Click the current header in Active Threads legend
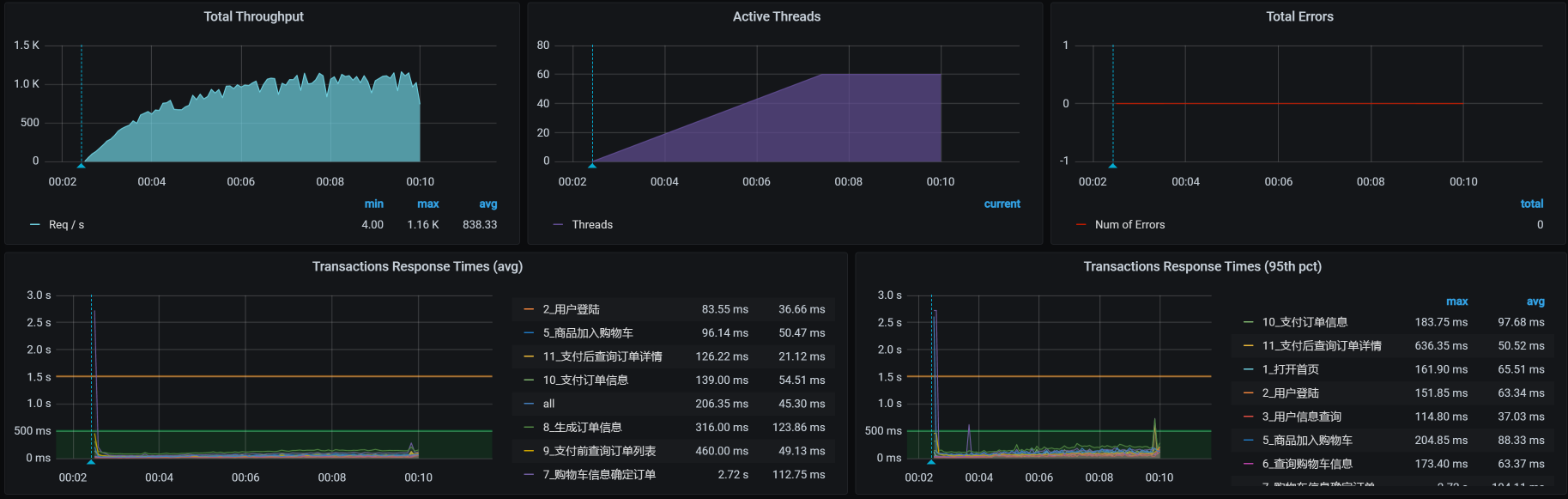The height and width of the screenshot is (499, 1568). click(1002, 204)
